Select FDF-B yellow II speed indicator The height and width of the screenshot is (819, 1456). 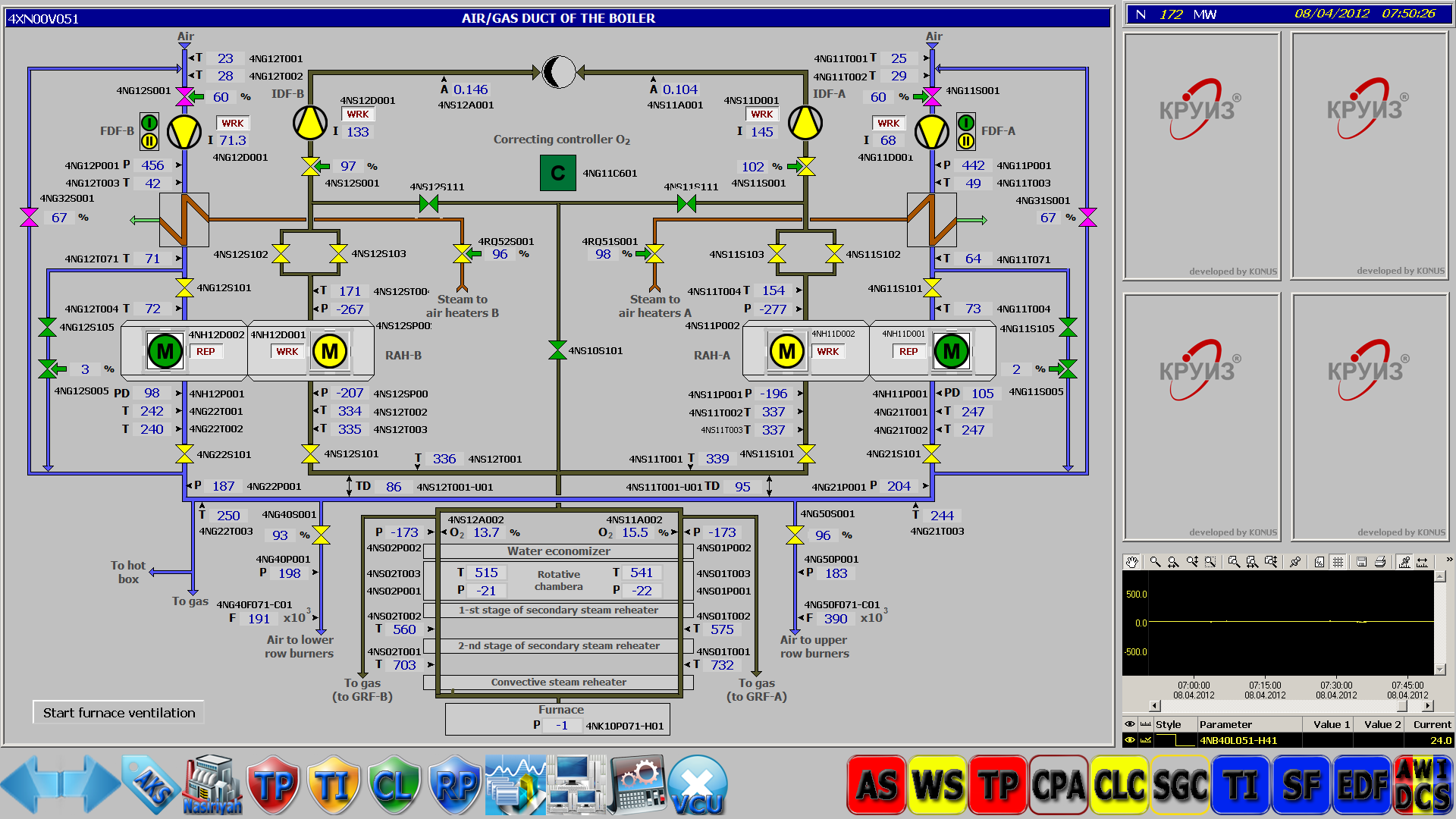click(149, 140)
